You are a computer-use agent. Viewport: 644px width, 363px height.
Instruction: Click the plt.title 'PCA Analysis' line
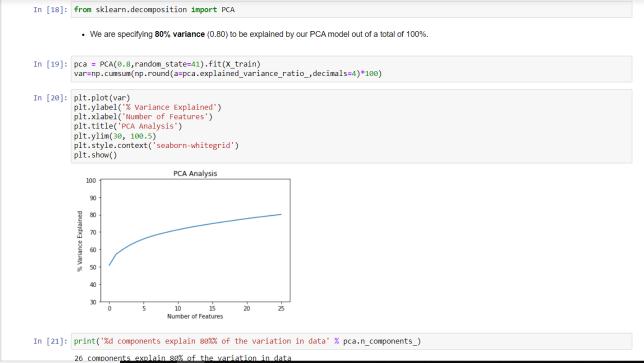128,126
